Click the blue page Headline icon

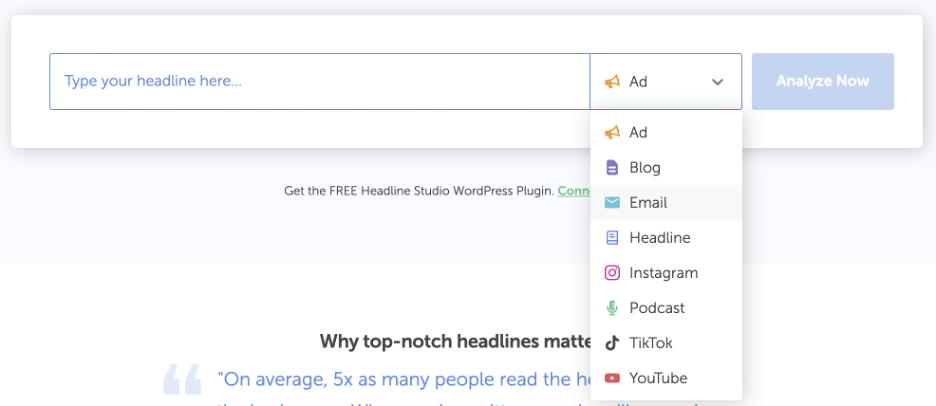tap(612, 238)
